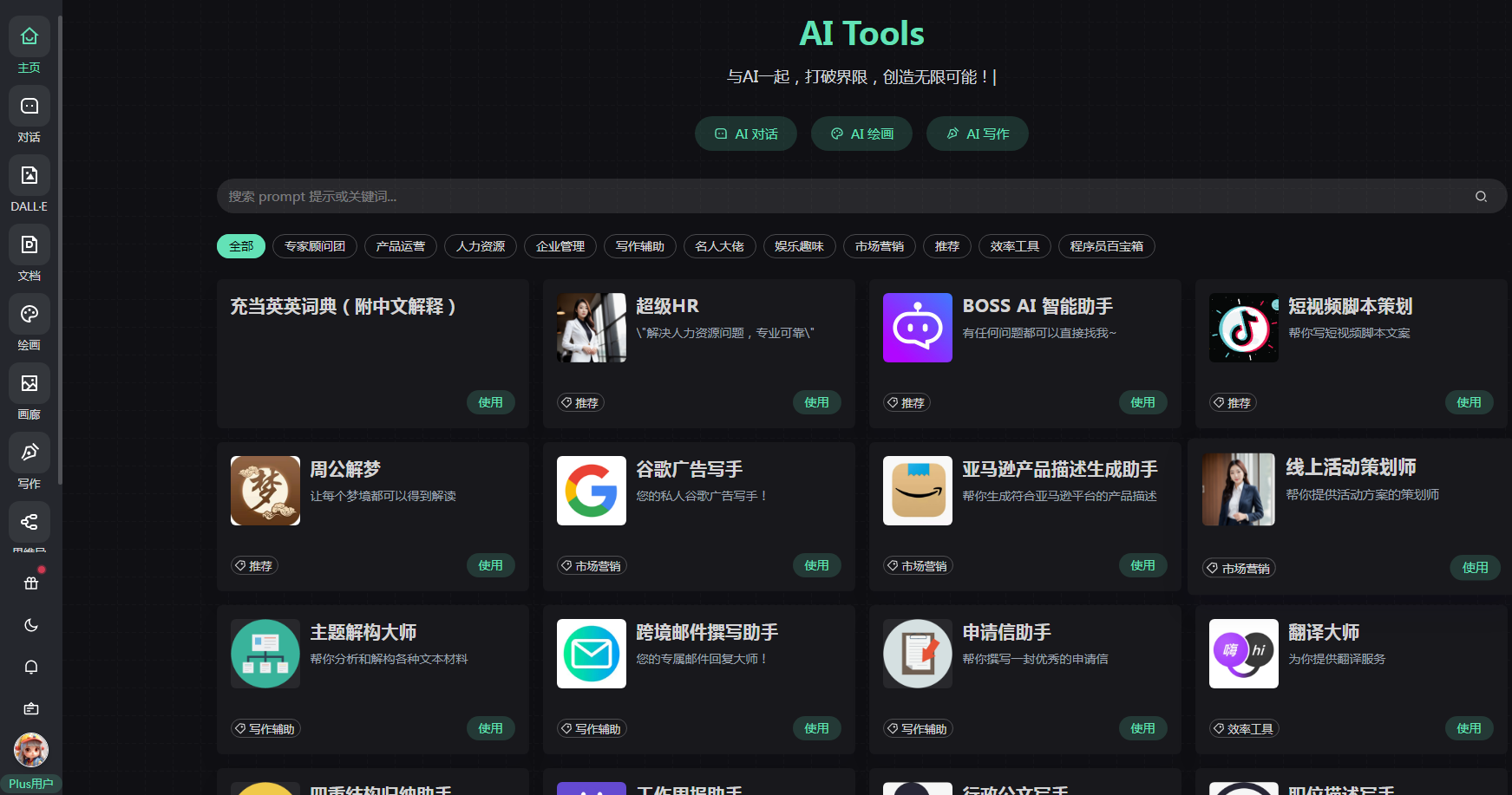
Task: Use the 申请信助手 tool
Action: point(1143,728)
